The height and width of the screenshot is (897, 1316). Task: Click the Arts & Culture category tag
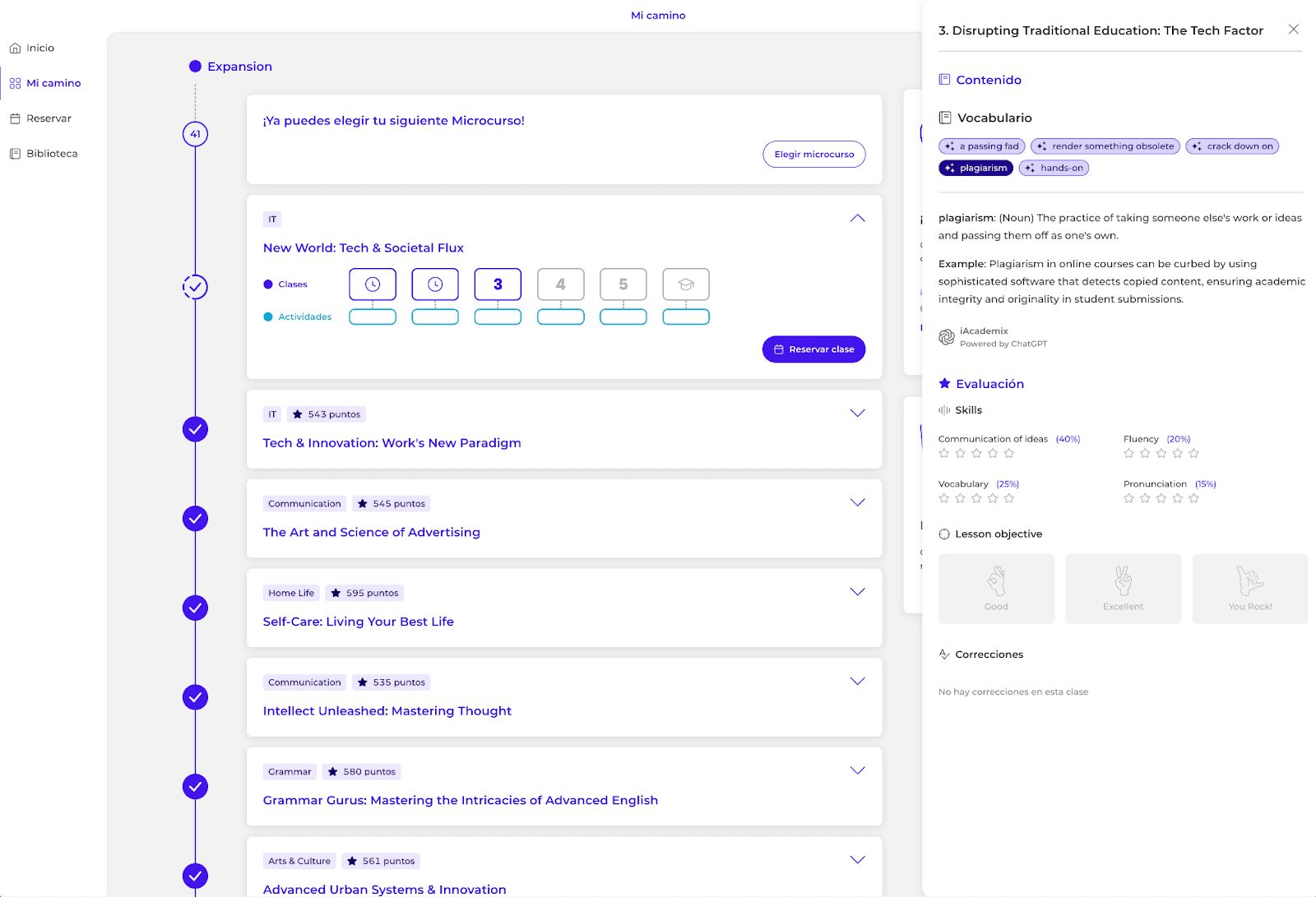pos(299,861)
